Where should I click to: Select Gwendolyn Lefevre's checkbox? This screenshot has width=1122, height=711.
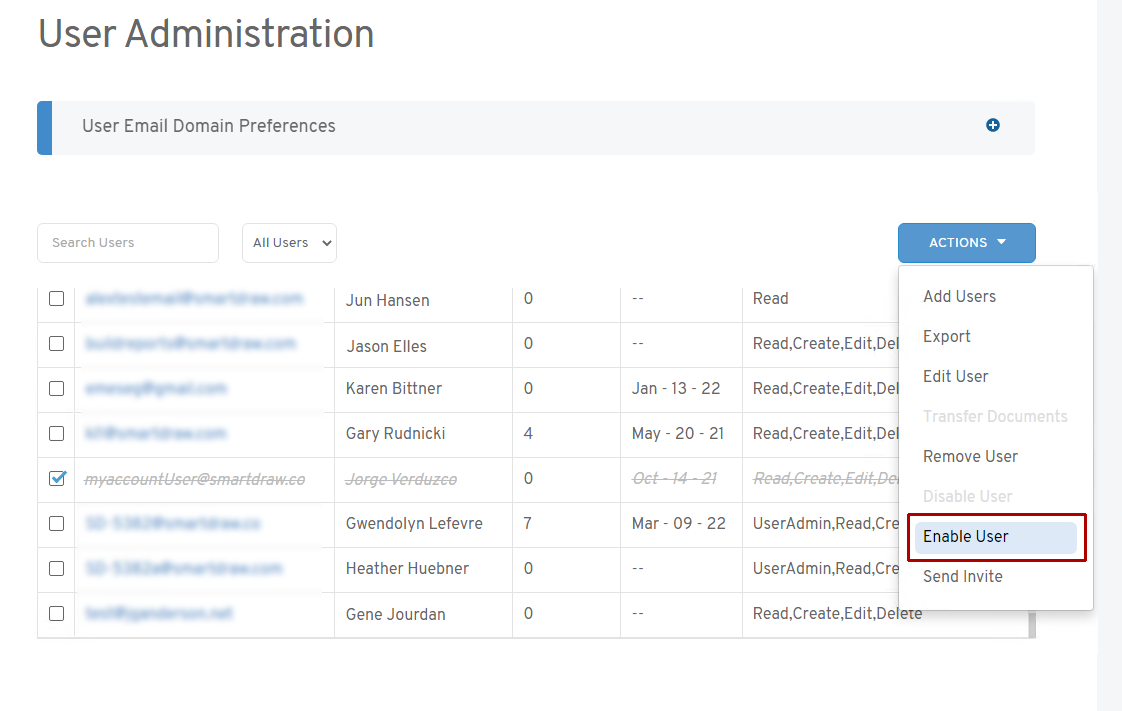tap(57, 523)
